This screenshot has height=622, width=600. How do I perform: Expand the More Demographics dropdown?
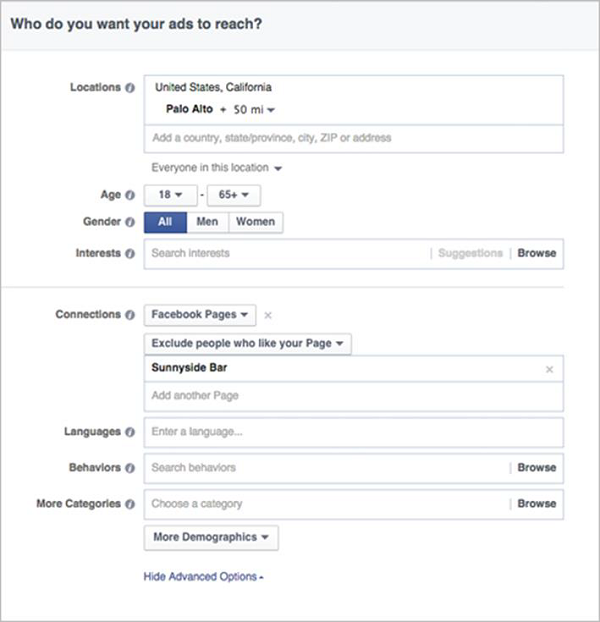tap(211, 537)
